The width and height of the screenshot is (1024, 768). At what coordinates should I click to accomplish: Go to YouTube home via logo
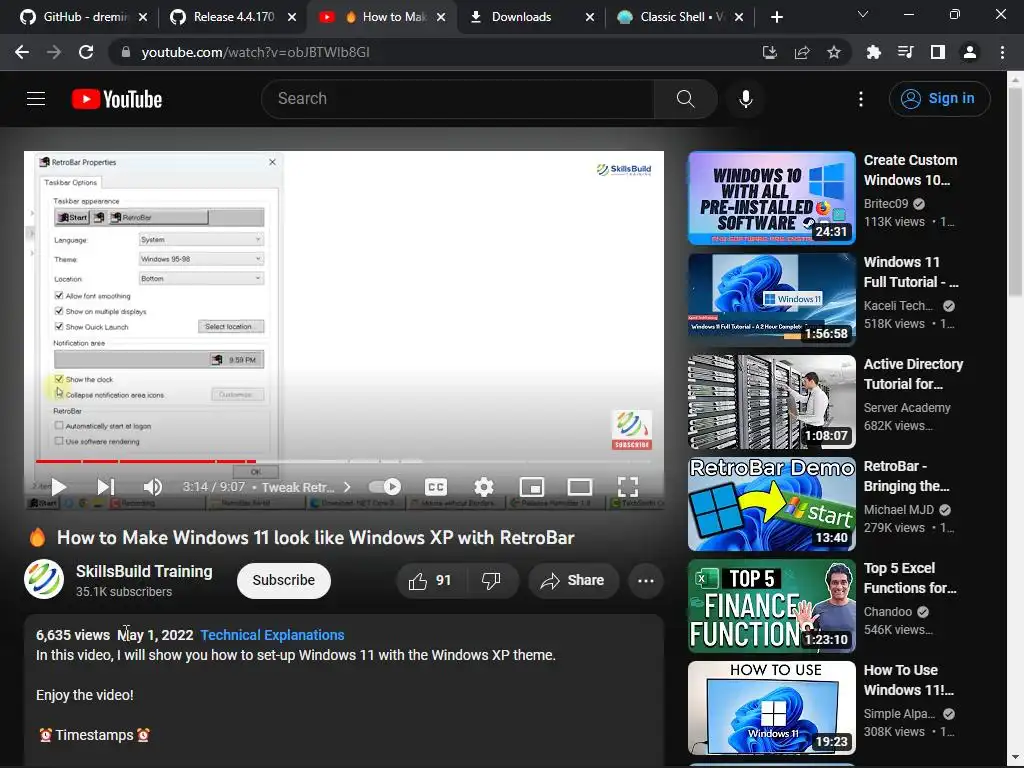[117, 99]
